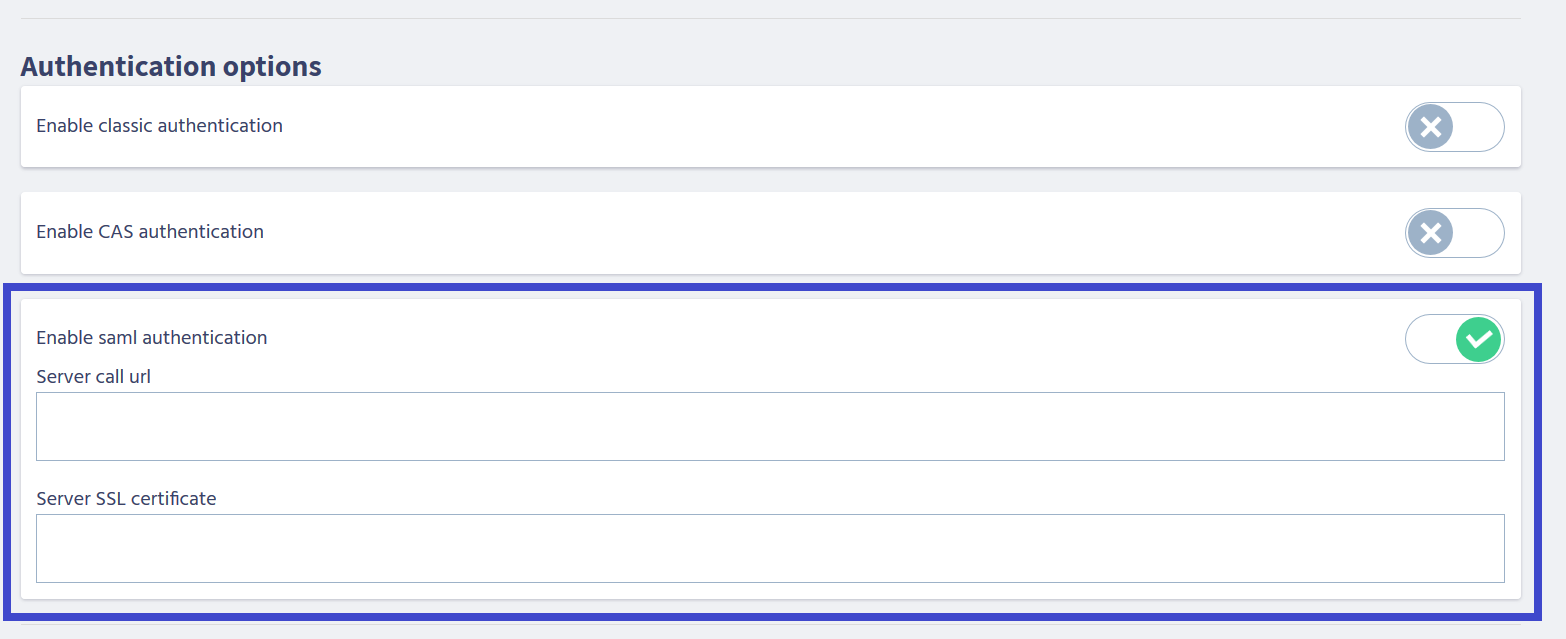Viewport: 1566px width, 639px height.
Task: Click inside the Server SSL certificate field
Action: [770, 548]
